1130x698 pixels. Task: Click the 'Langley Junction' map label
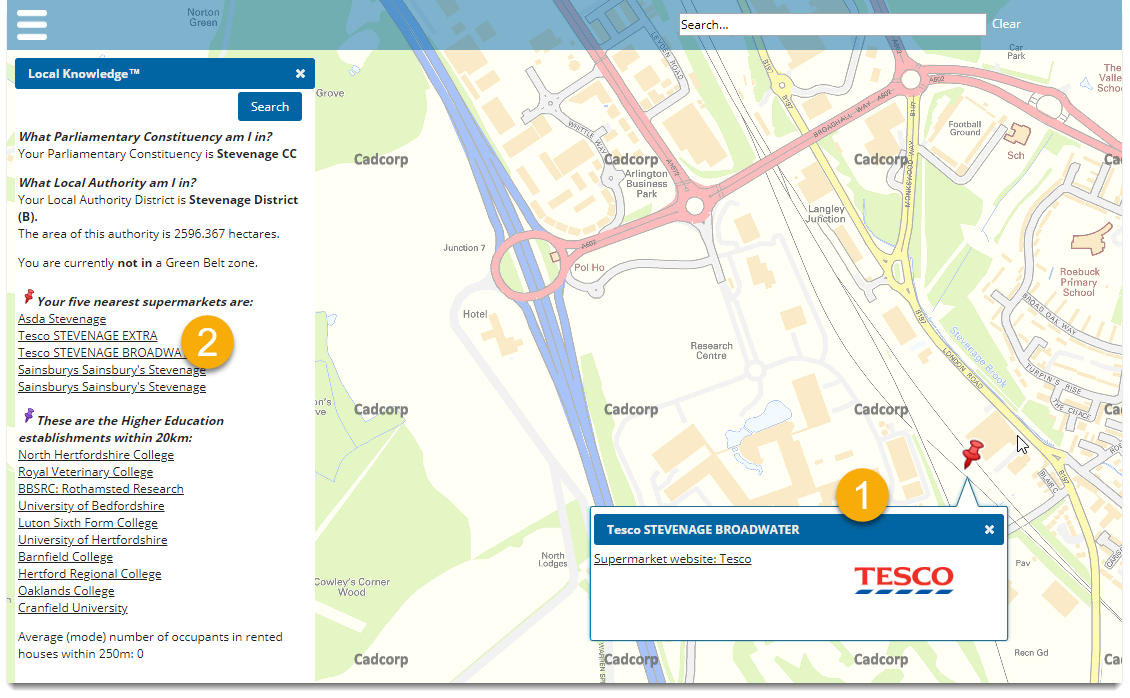pos(826,214)
